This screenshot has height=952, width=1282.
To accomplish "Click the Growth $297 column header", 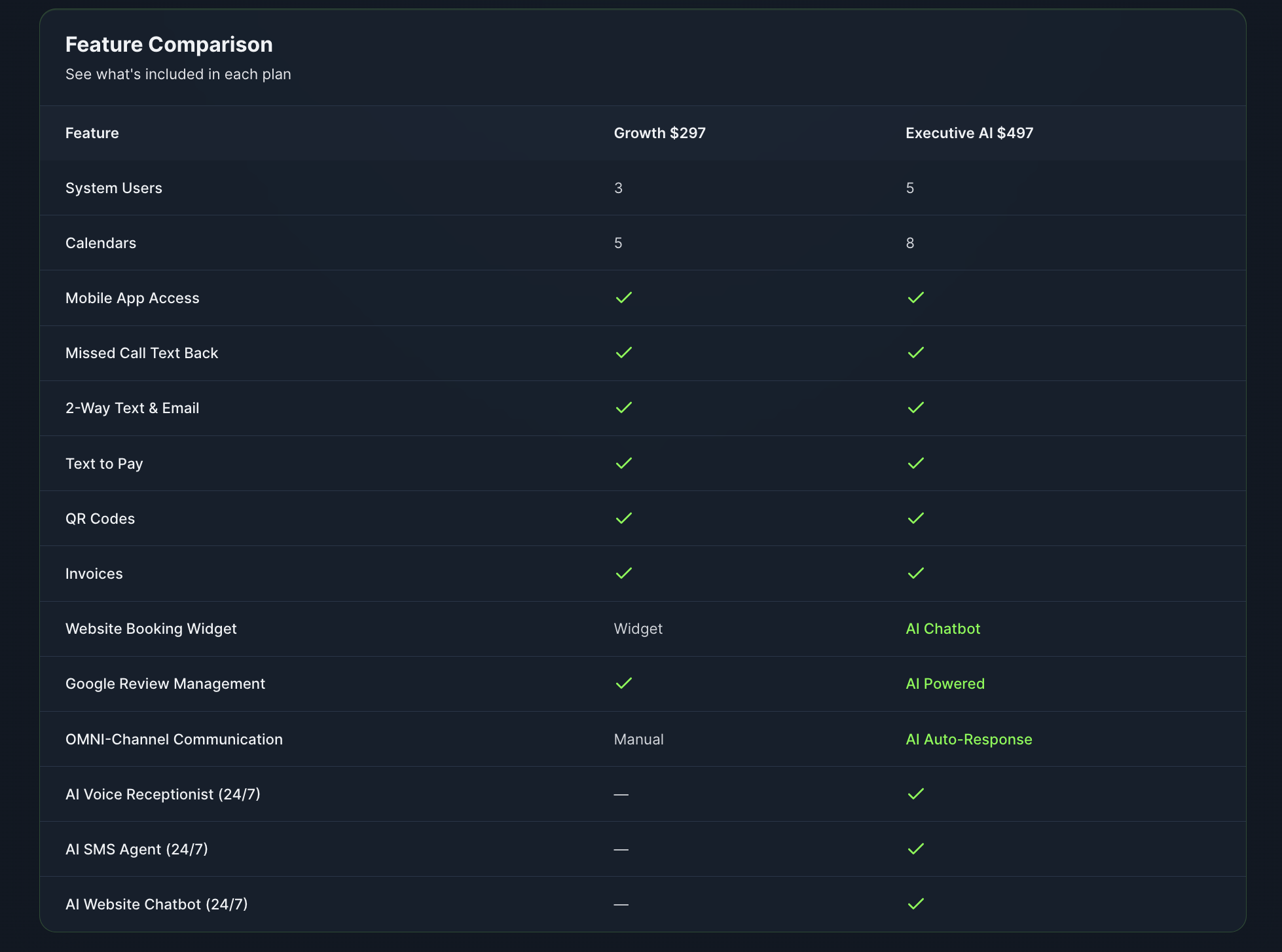I will pyautogui.click(x=659, y=133).
